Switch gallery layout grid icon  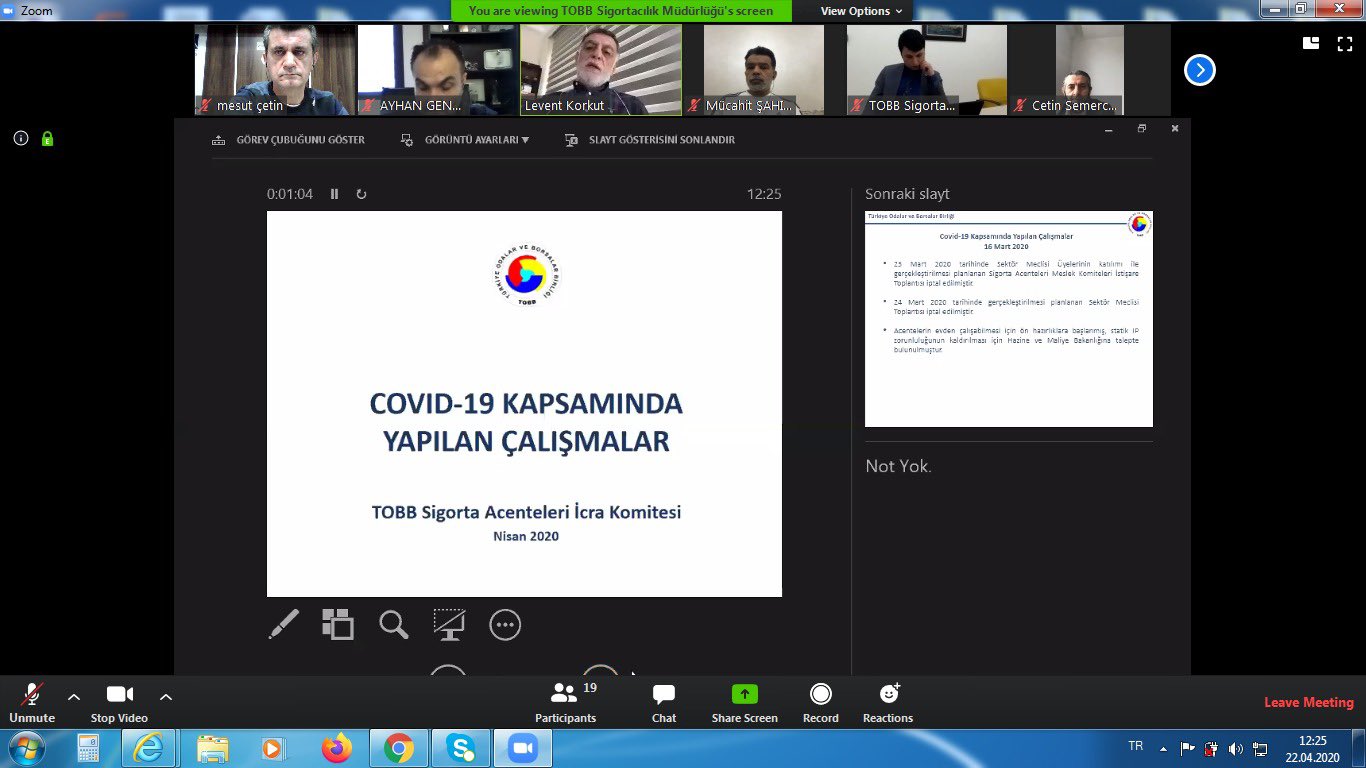[x=1311, y=43]
